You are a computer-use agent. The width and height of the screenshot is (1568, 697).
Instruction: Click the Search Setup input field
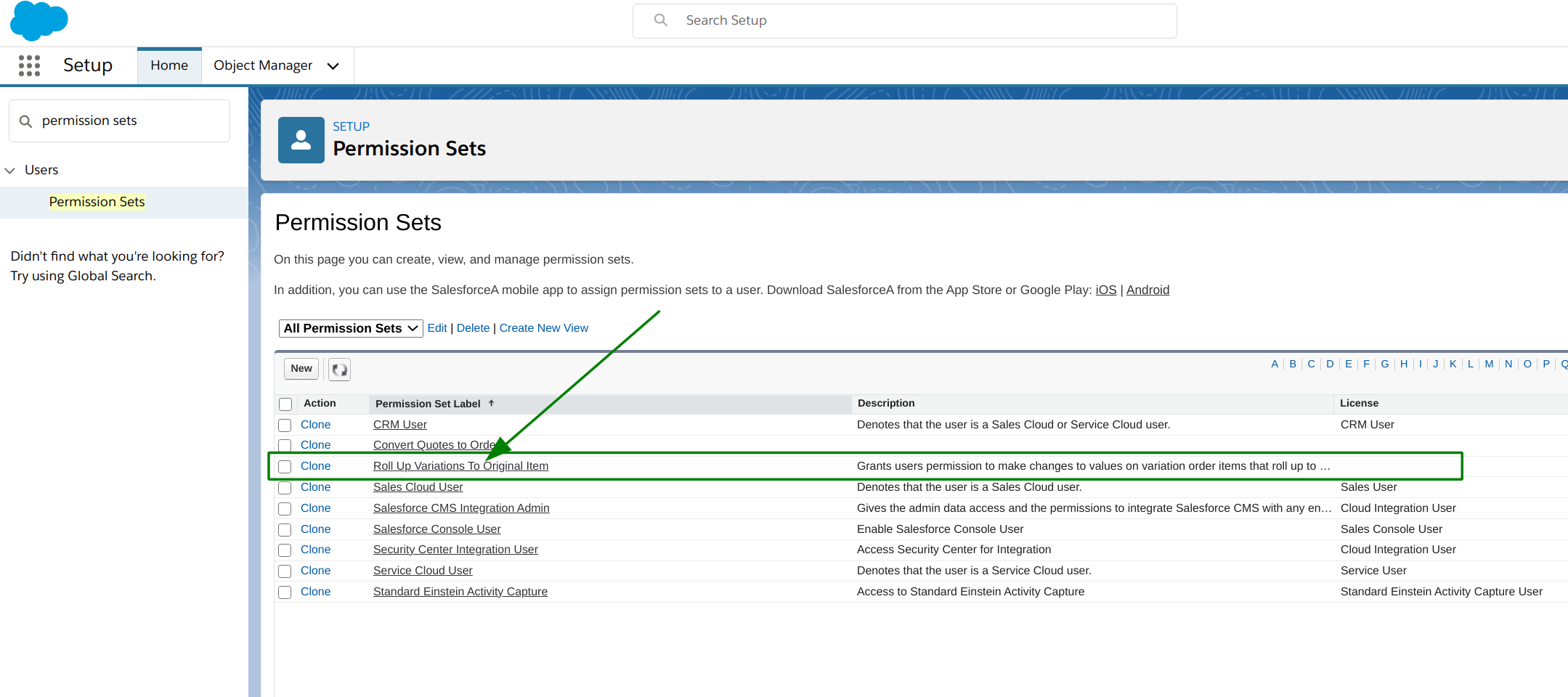pos(904,21)
